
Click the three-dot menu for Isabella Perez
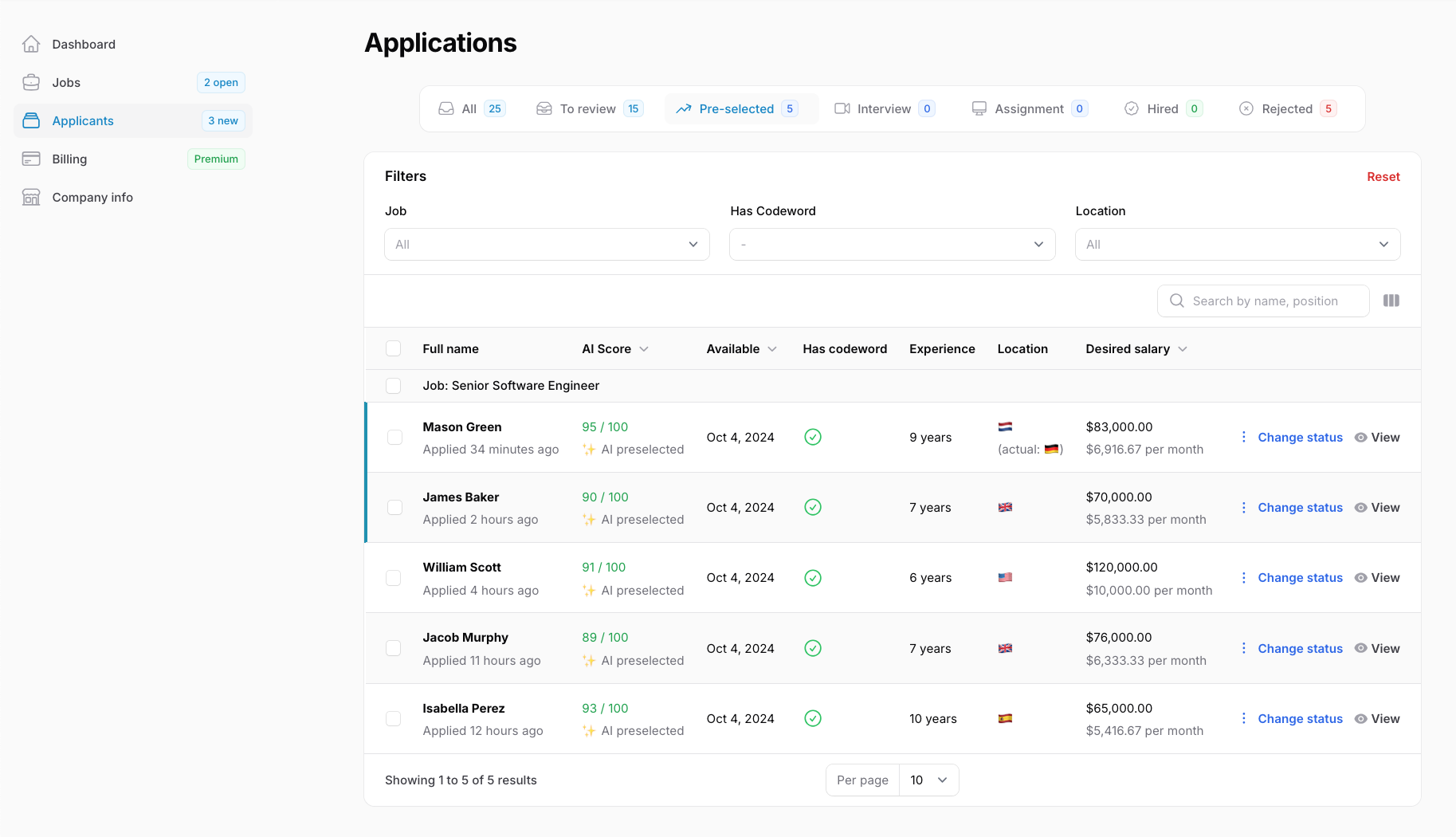(x=1243, y=718)
